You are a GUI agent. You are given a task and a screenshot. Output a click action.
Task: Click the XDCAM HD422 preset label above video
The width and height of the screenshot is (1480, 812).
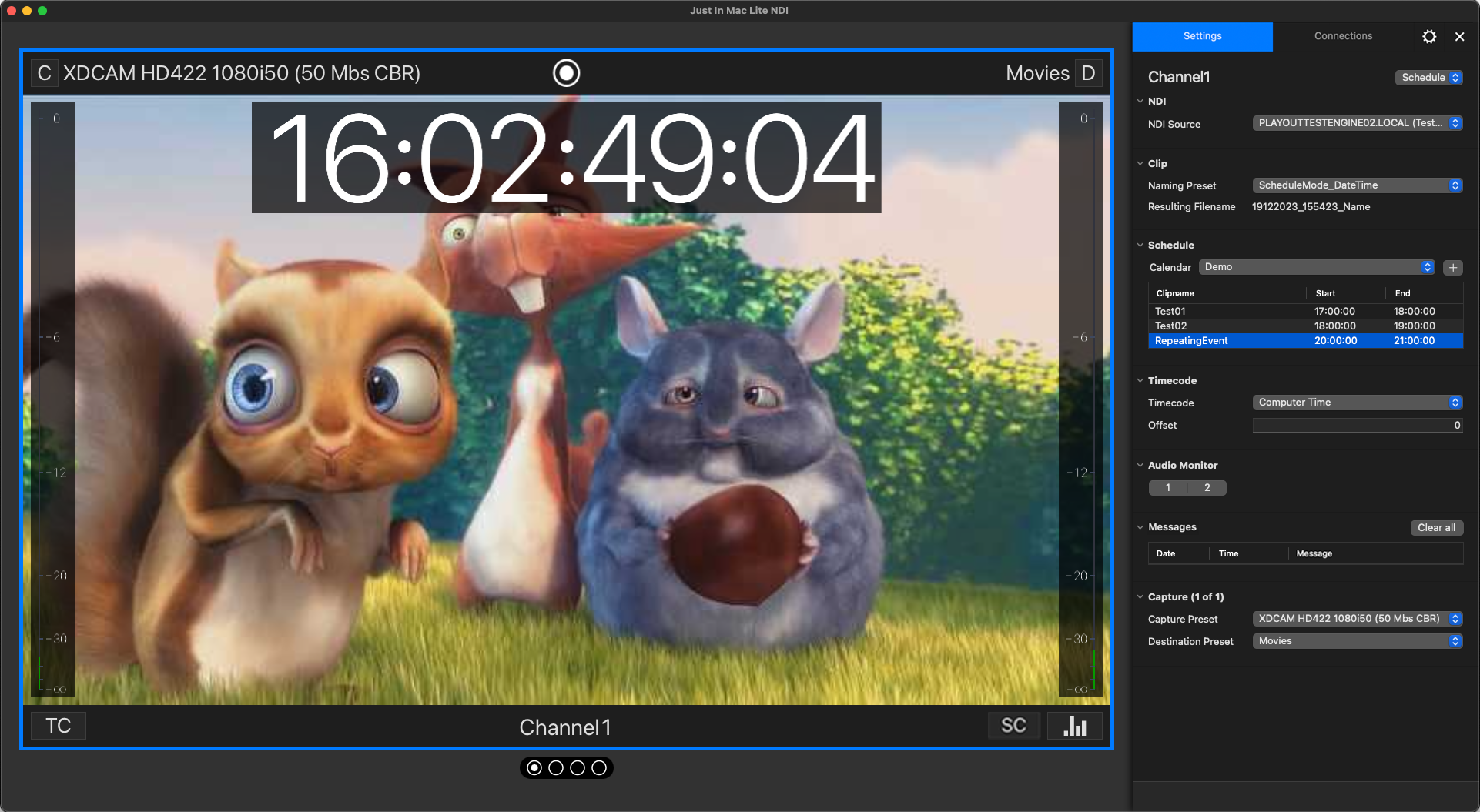click(242, 73)
